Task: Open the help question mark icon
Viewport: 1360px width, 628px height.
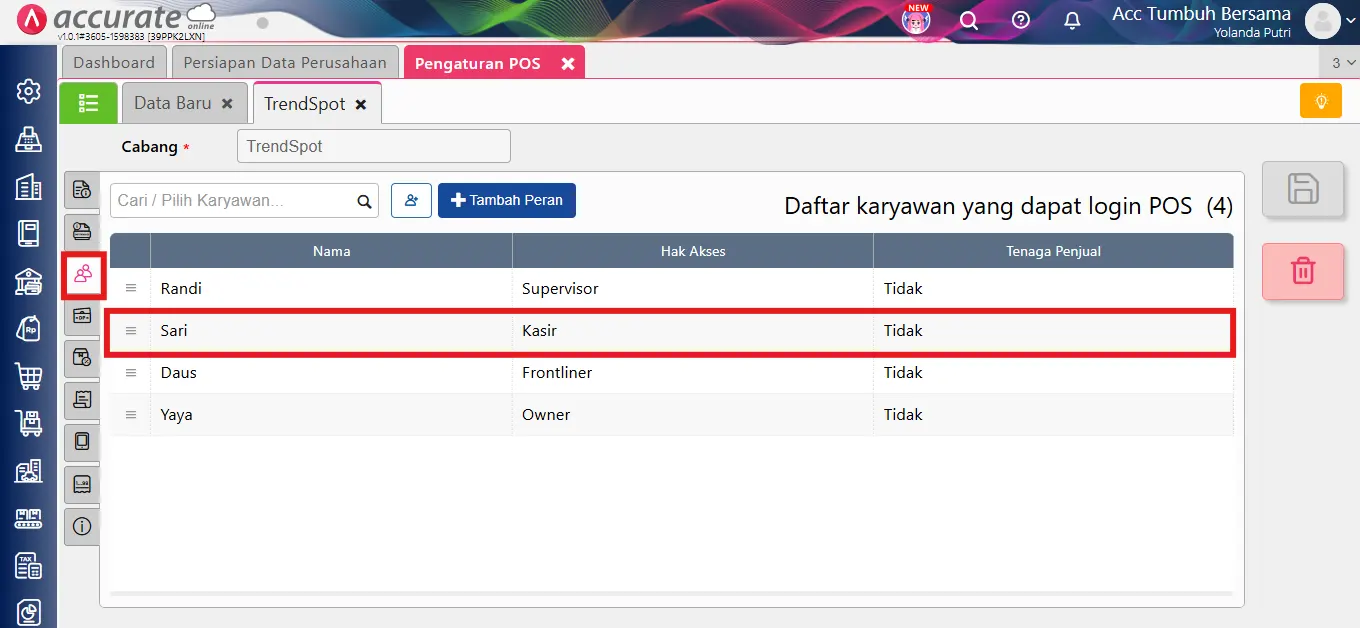Action: coord(1020,20)
